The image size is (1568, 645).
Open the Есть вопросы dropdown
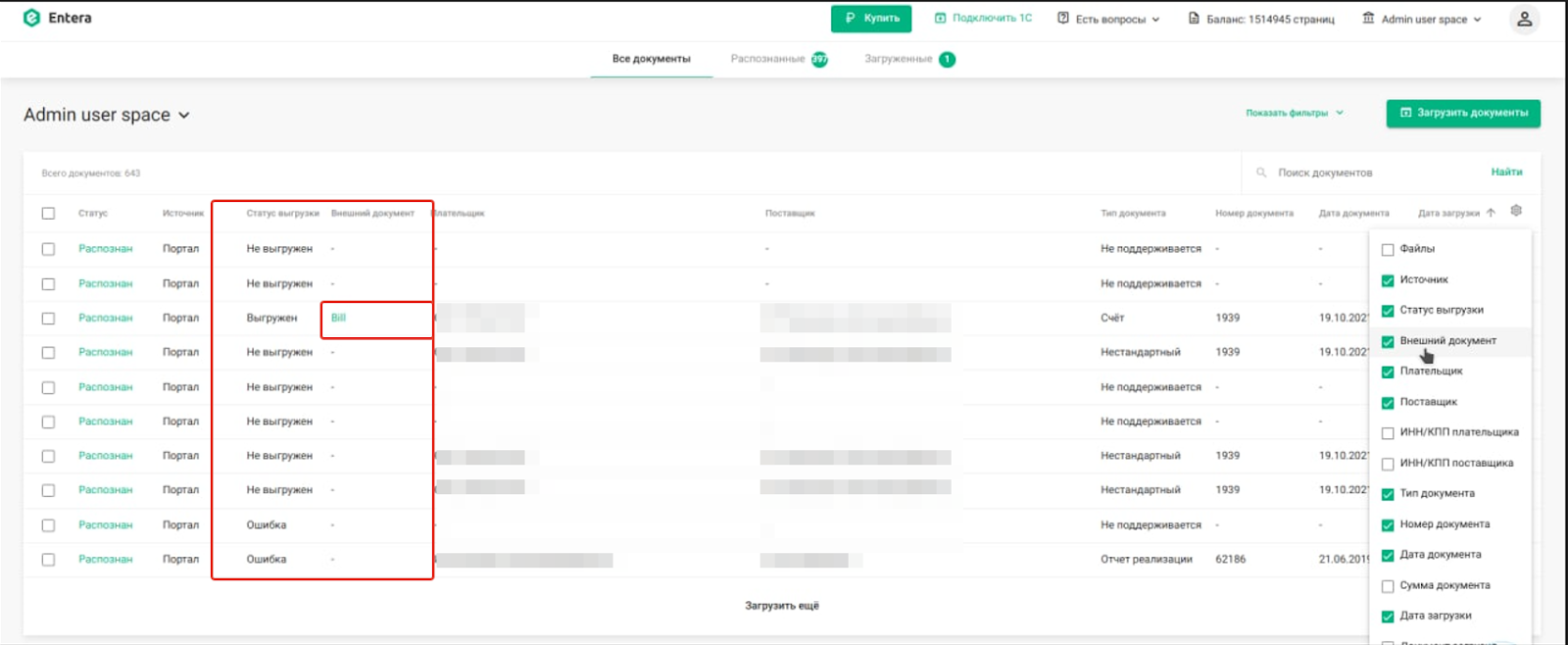point(1108,19)
